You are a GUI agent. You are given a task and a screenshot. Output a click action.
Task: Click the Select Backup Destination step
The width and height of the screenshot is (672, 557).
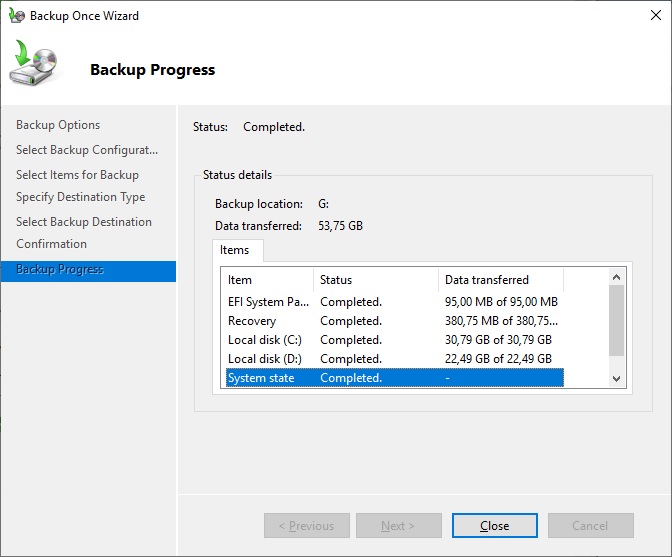coord(84,222)
